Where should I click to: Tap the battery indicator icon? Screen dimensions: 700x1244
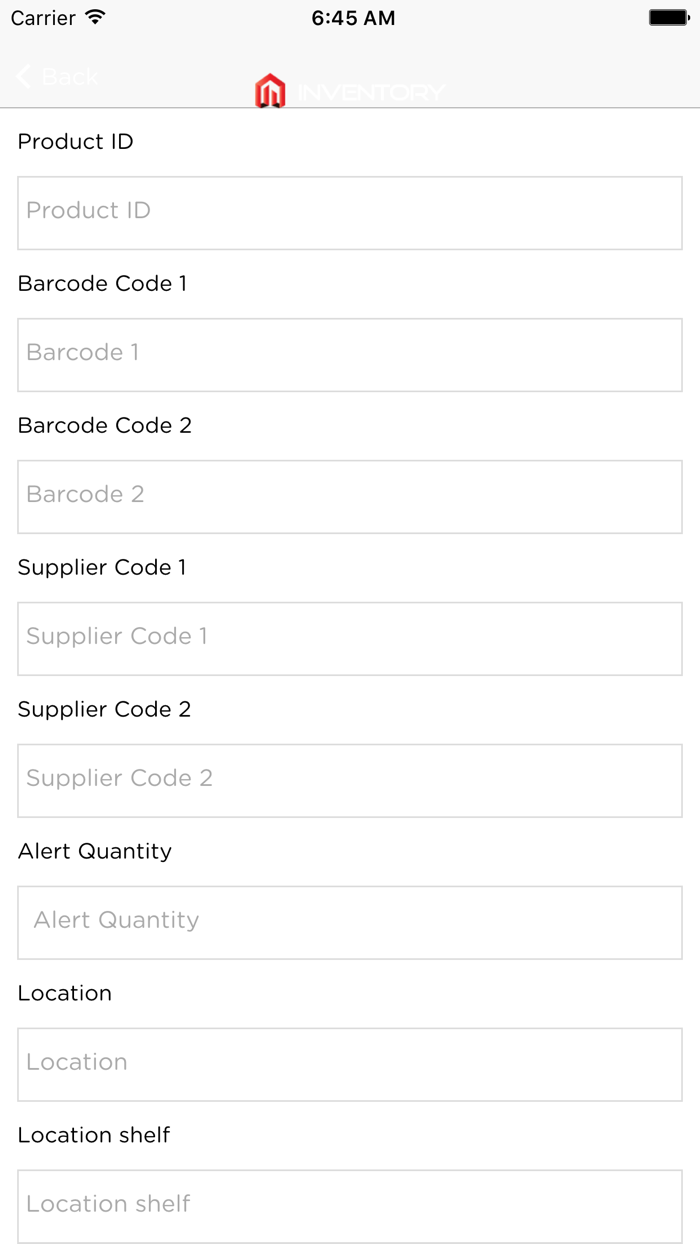click(x=668, y=17)
